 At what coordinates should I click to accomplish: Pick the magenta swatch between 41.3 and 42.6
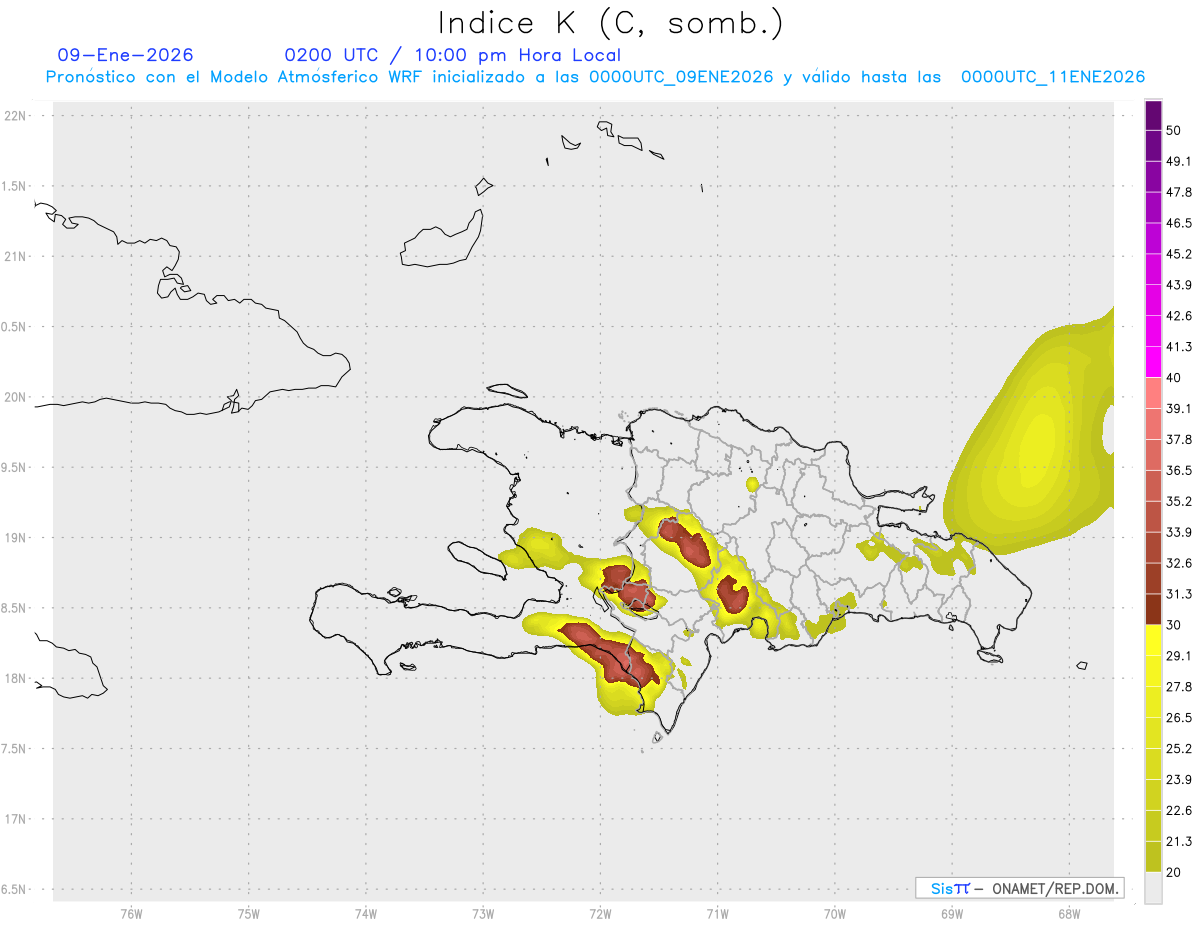coord(1153,331)
